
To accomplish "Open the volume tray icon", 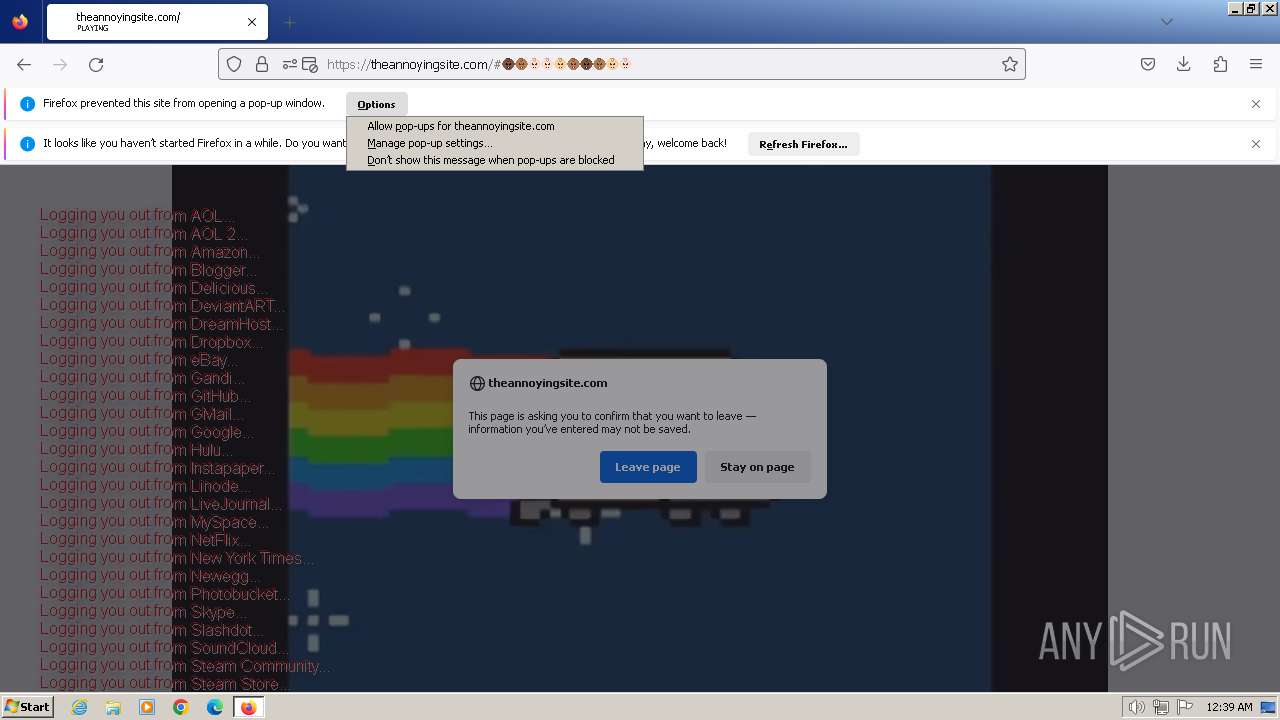I will point(1136,707).
